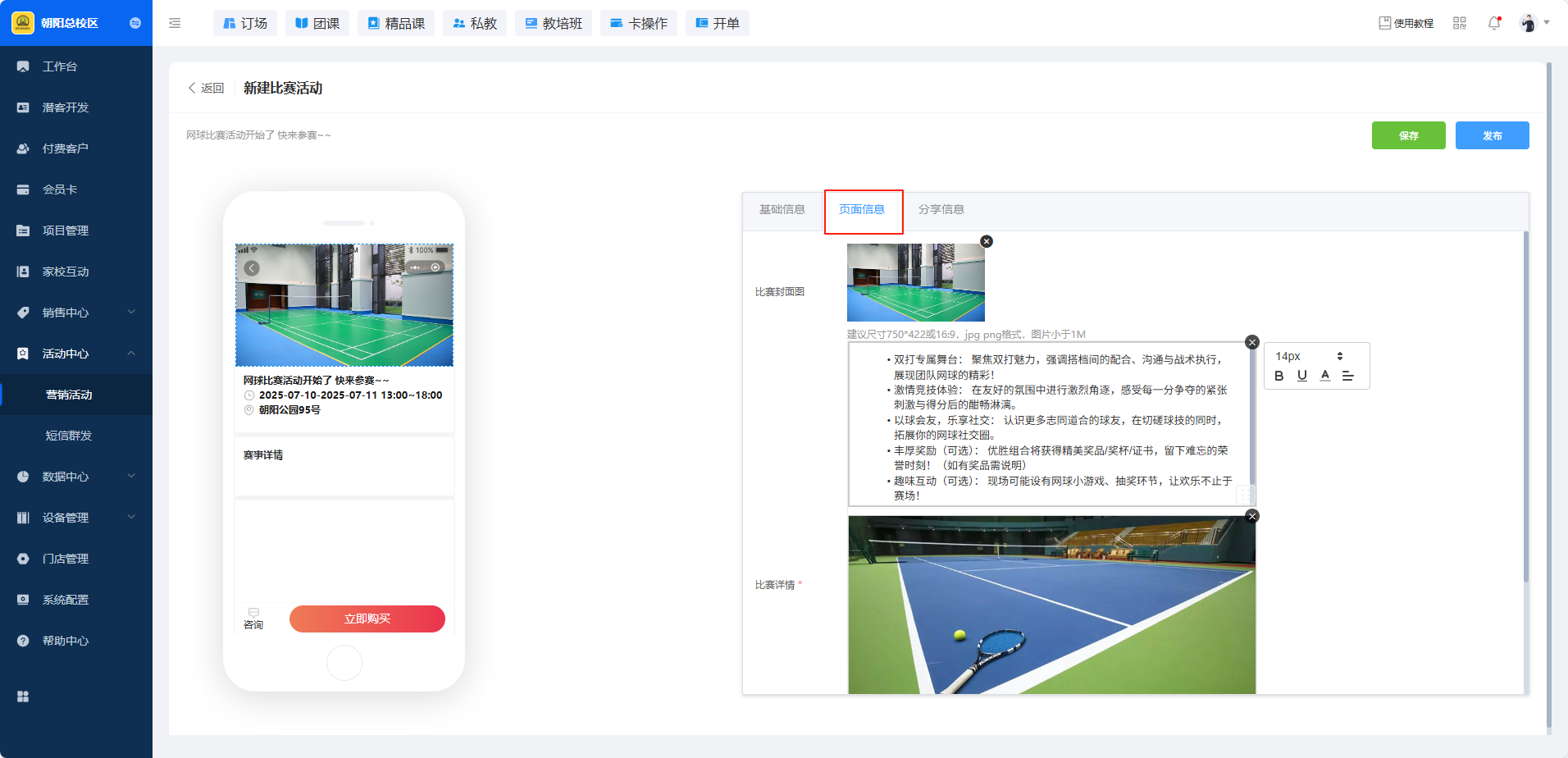Switch to the 基础信息 tab
Screen dimensions: 1568x758
click(782, 210)
